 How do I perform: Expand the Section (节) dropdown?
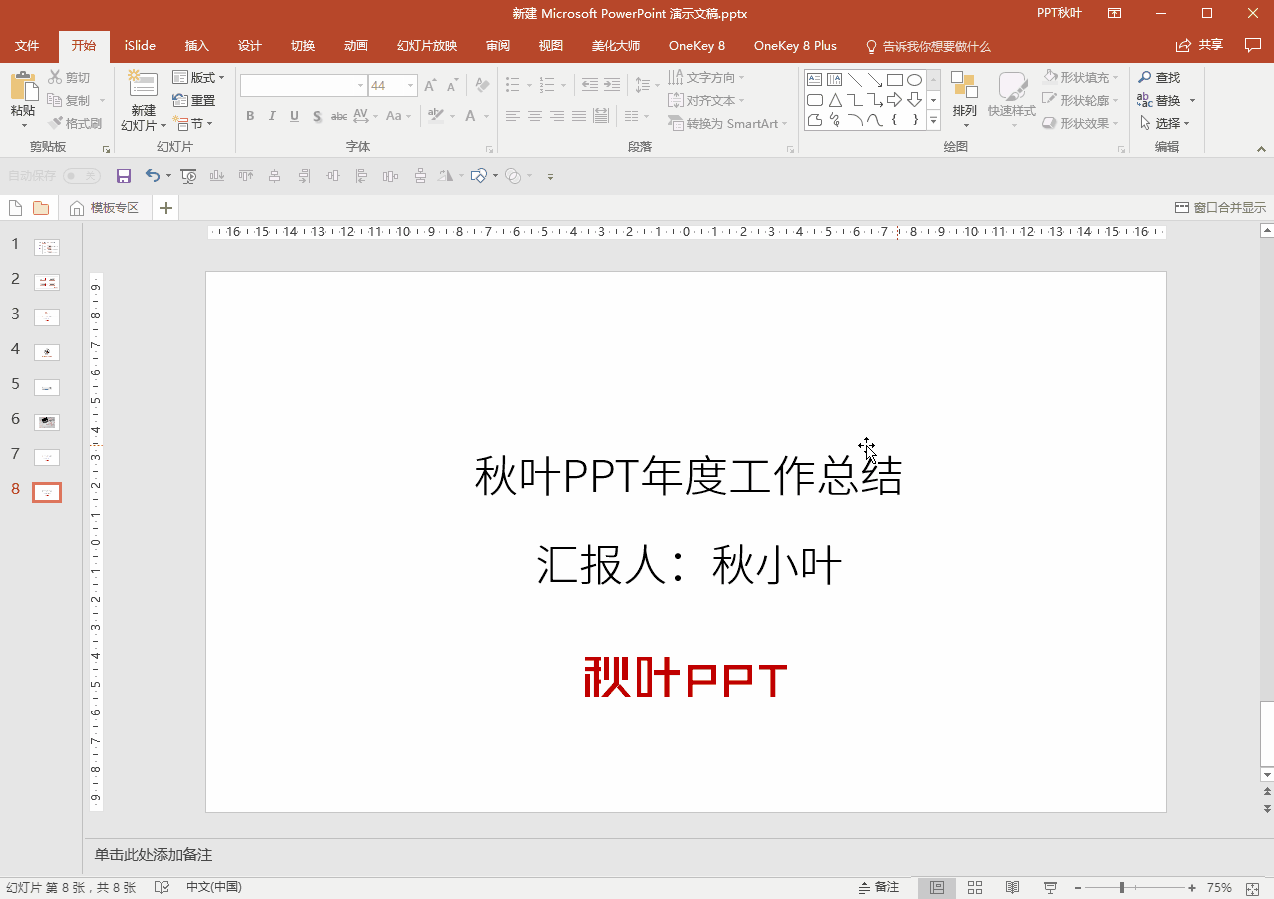[193, 123]
